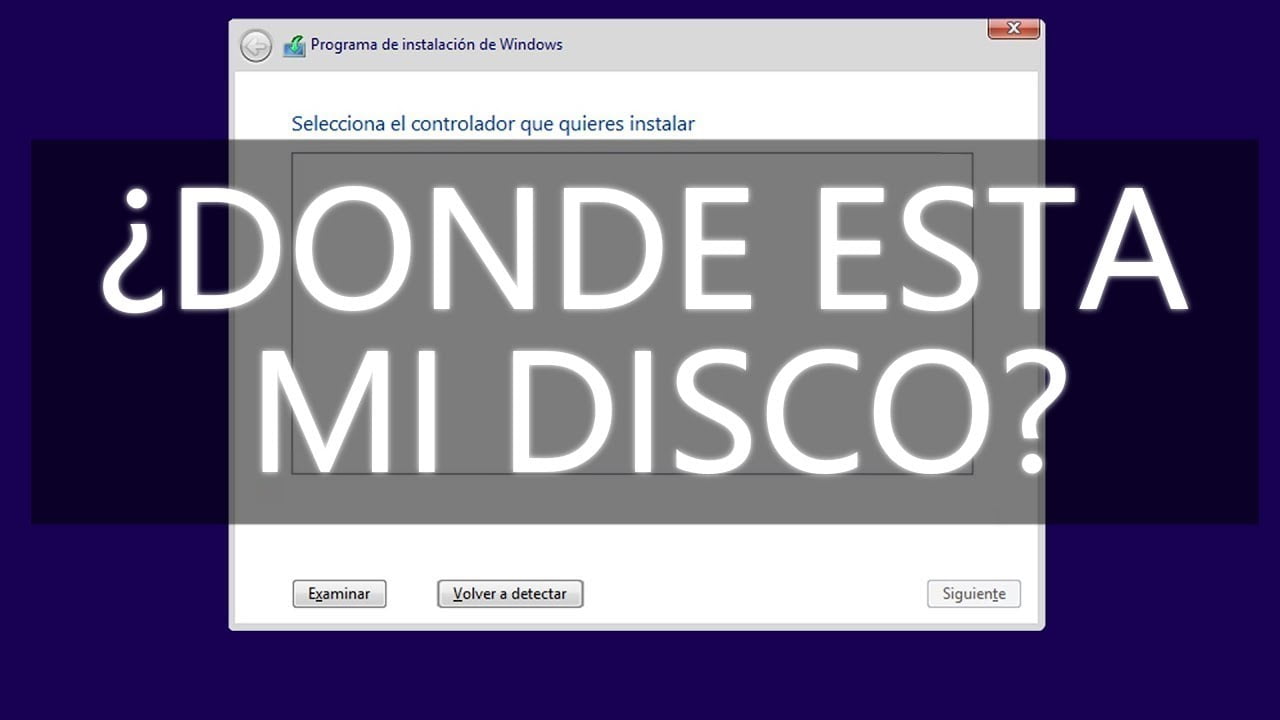The image size is (1280, 720).
Task: Click the Windows setup program icon
Action: coord(294,46)
